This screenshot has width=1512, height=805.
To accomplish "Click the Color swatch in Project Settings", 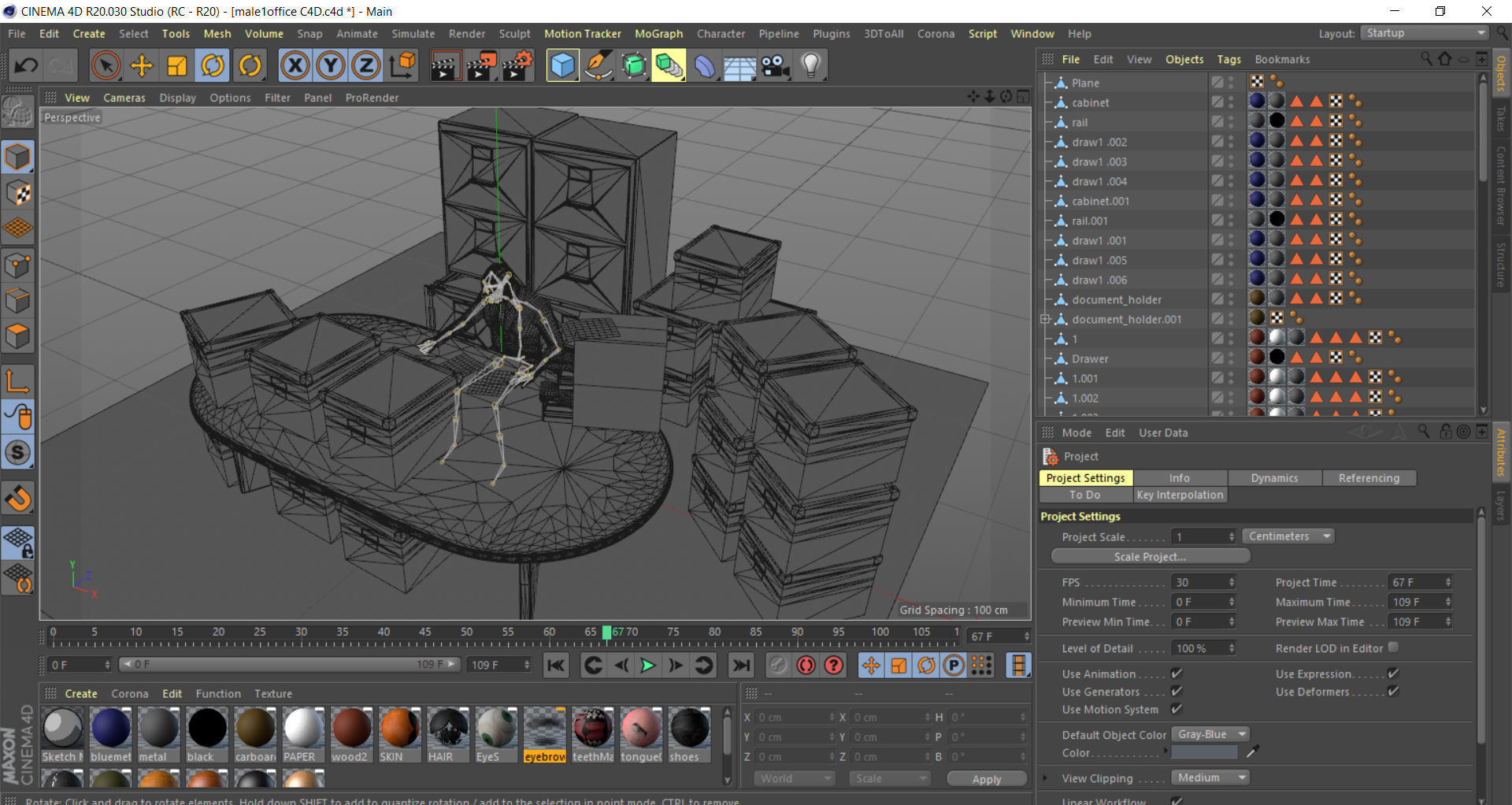I will click(x=1203, y=752).
